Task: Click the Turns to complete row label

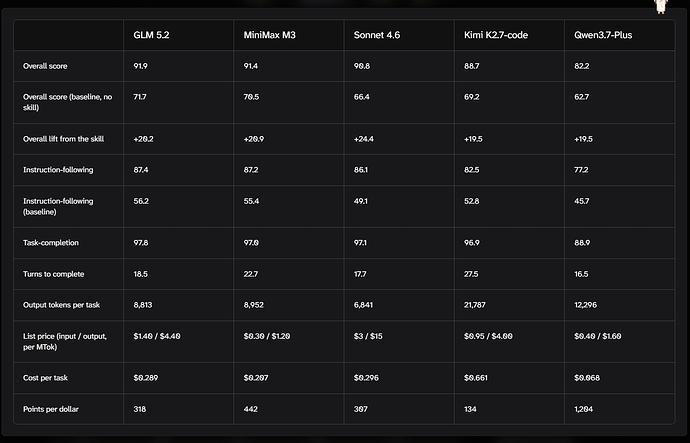Action: point(53,274)
